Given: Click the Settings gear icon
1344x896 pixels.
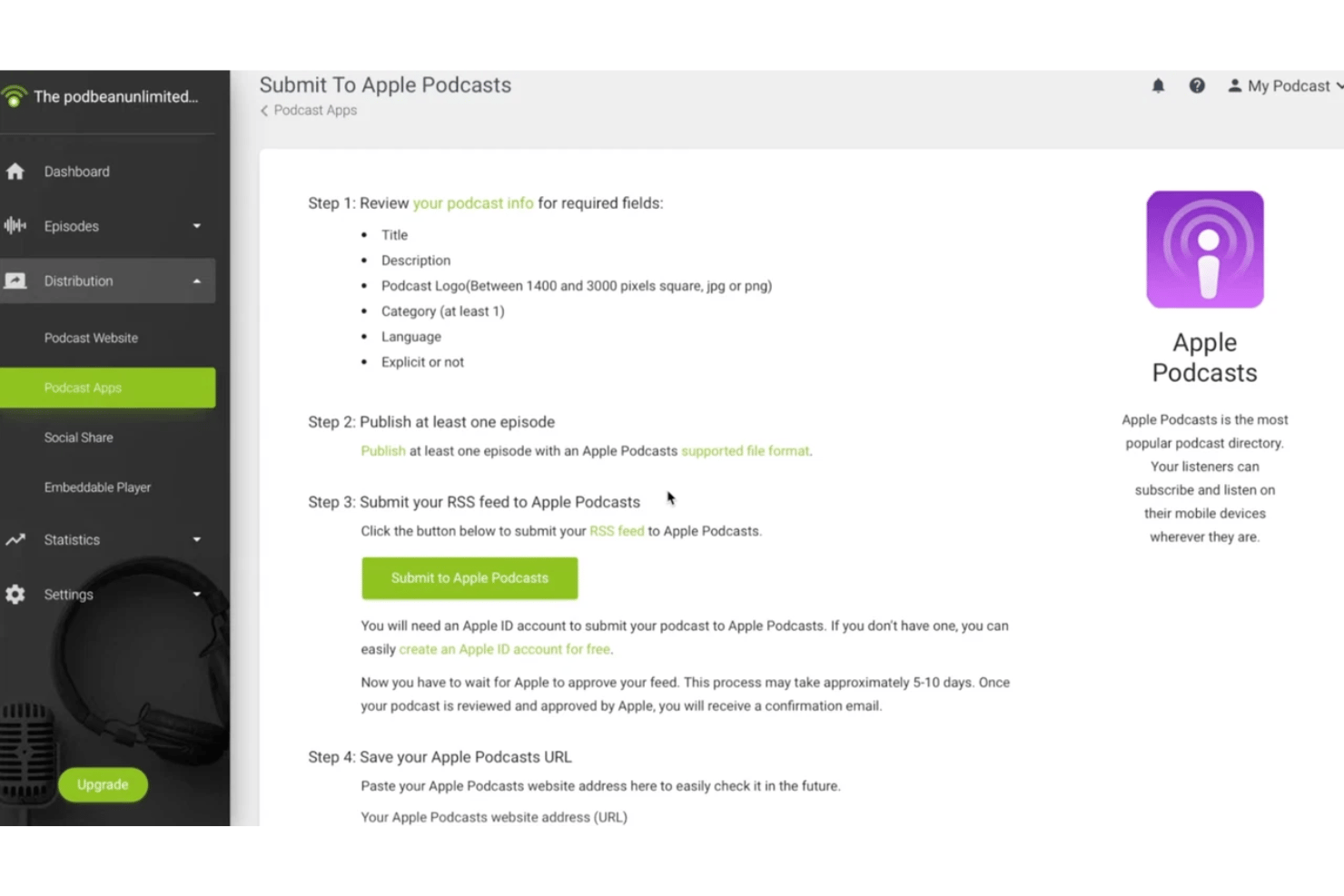Looking at the screenshot, I should point(15,595).
